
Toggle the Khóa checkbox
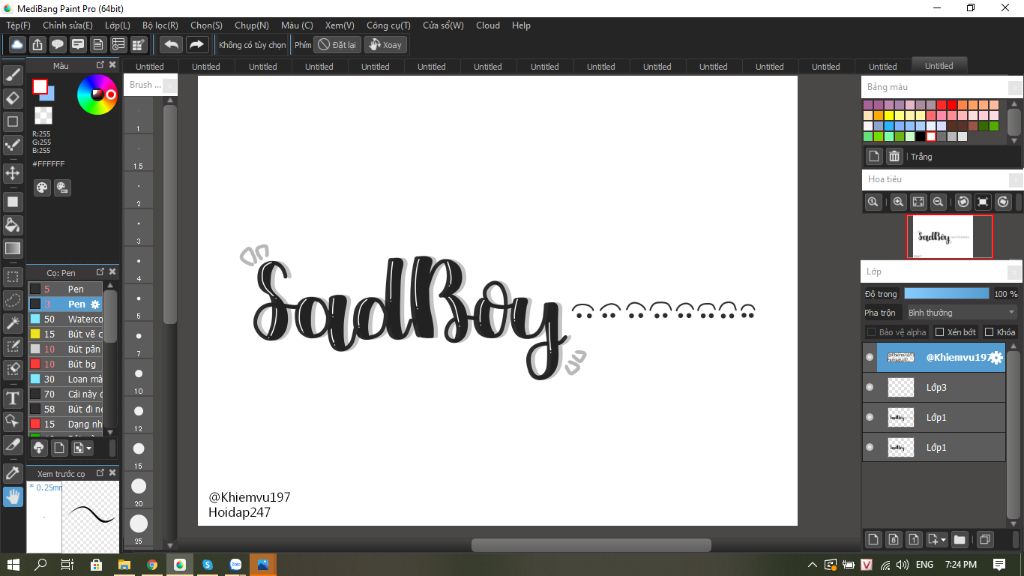[989, 332]
